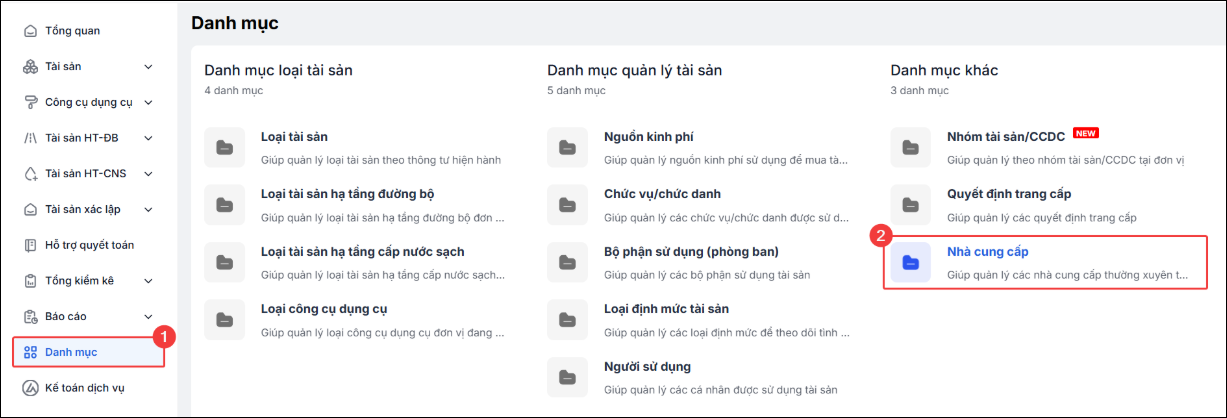Click folder icon beside Nguồn kinh phí

pos(567,147)
